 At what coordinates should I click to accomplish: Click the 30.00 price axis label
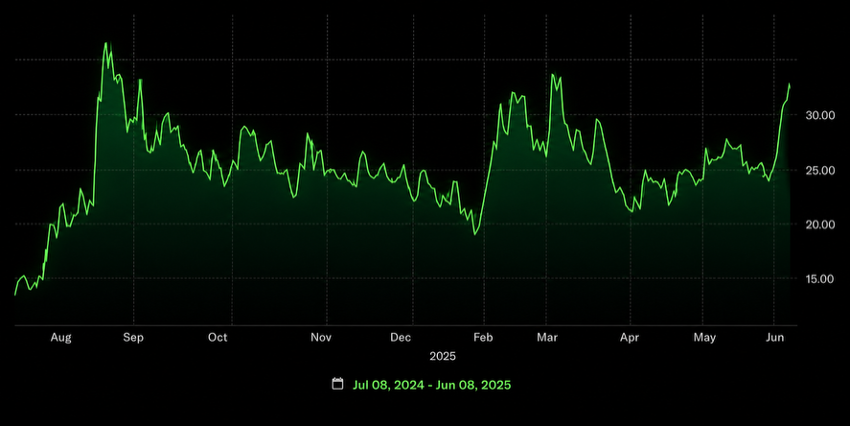point(820,115)
